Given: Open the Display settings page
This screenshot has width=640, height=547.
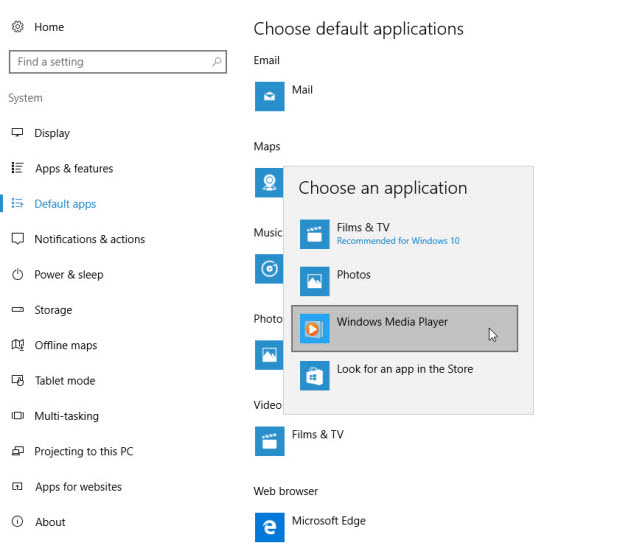Looking at the screenshot, I should [x=52, y=133].
